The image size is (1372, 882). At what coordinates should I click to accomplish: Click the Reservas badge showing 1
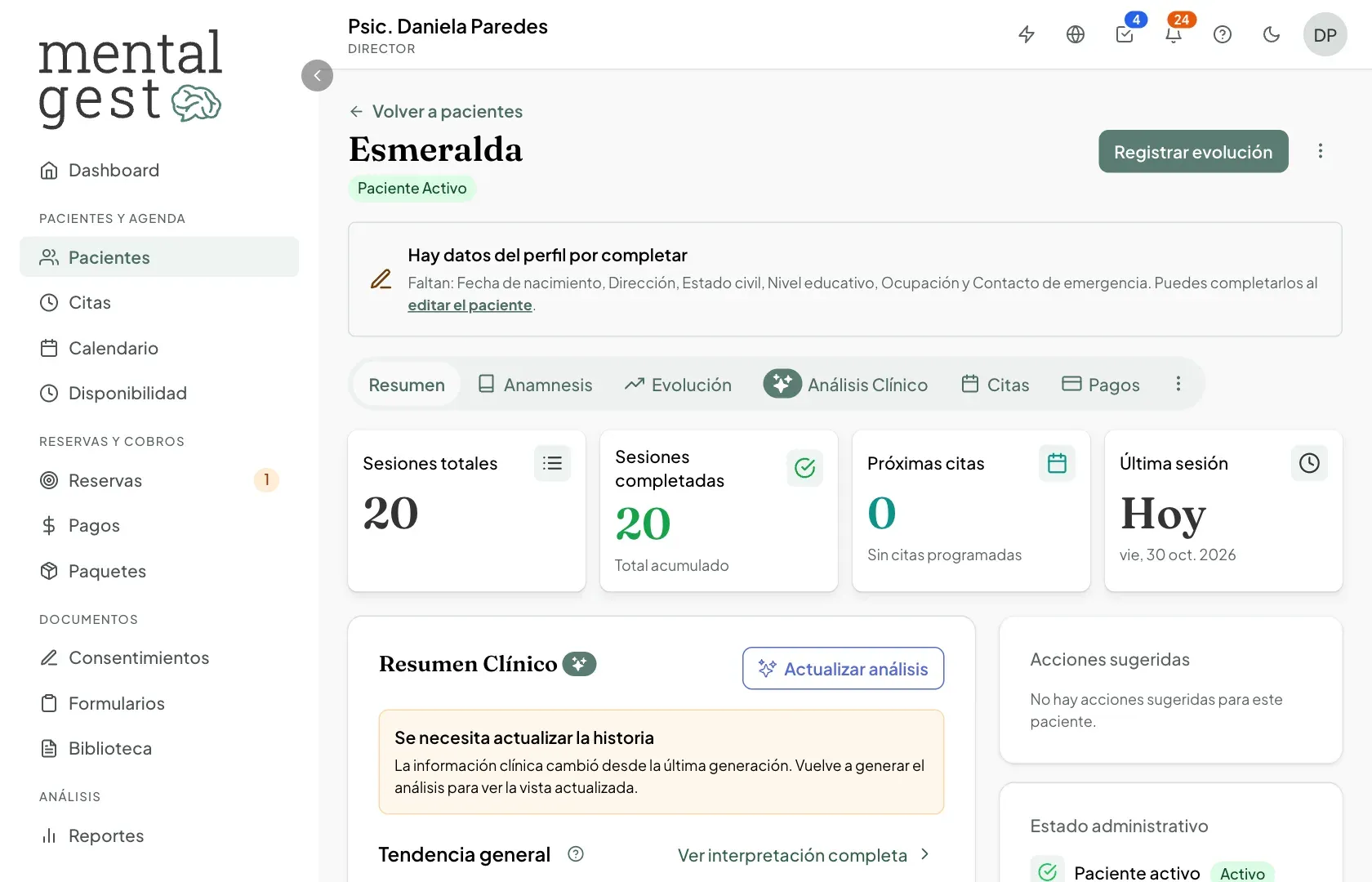tap(266, 480)
